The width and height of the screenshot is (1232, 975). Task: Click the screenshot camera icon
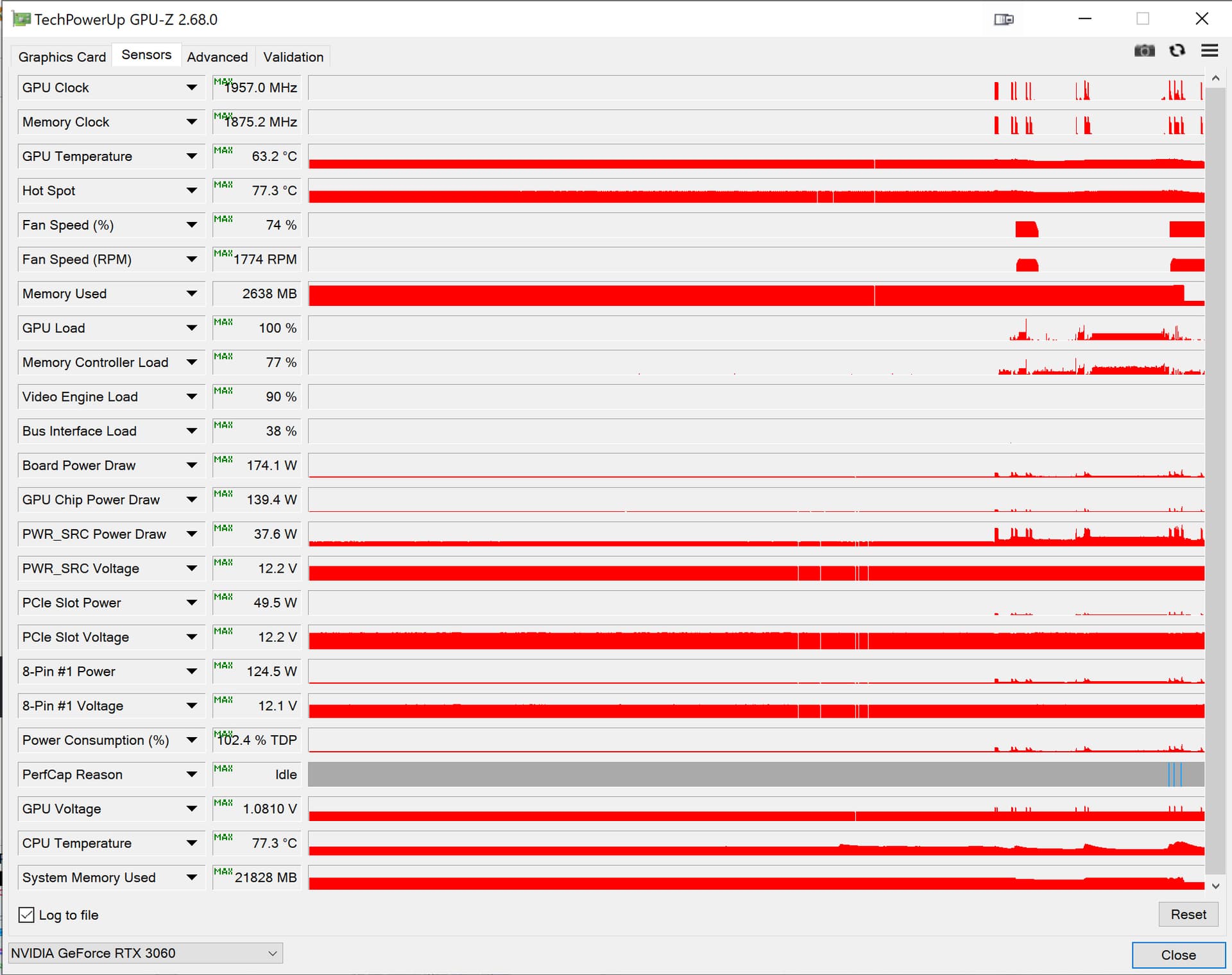[x=1144, y=51]
